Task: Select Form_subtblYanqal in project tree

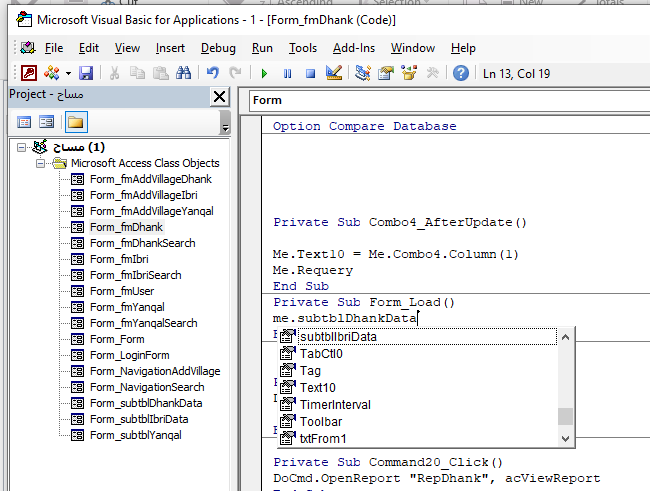Action: (x=136, y=435)
